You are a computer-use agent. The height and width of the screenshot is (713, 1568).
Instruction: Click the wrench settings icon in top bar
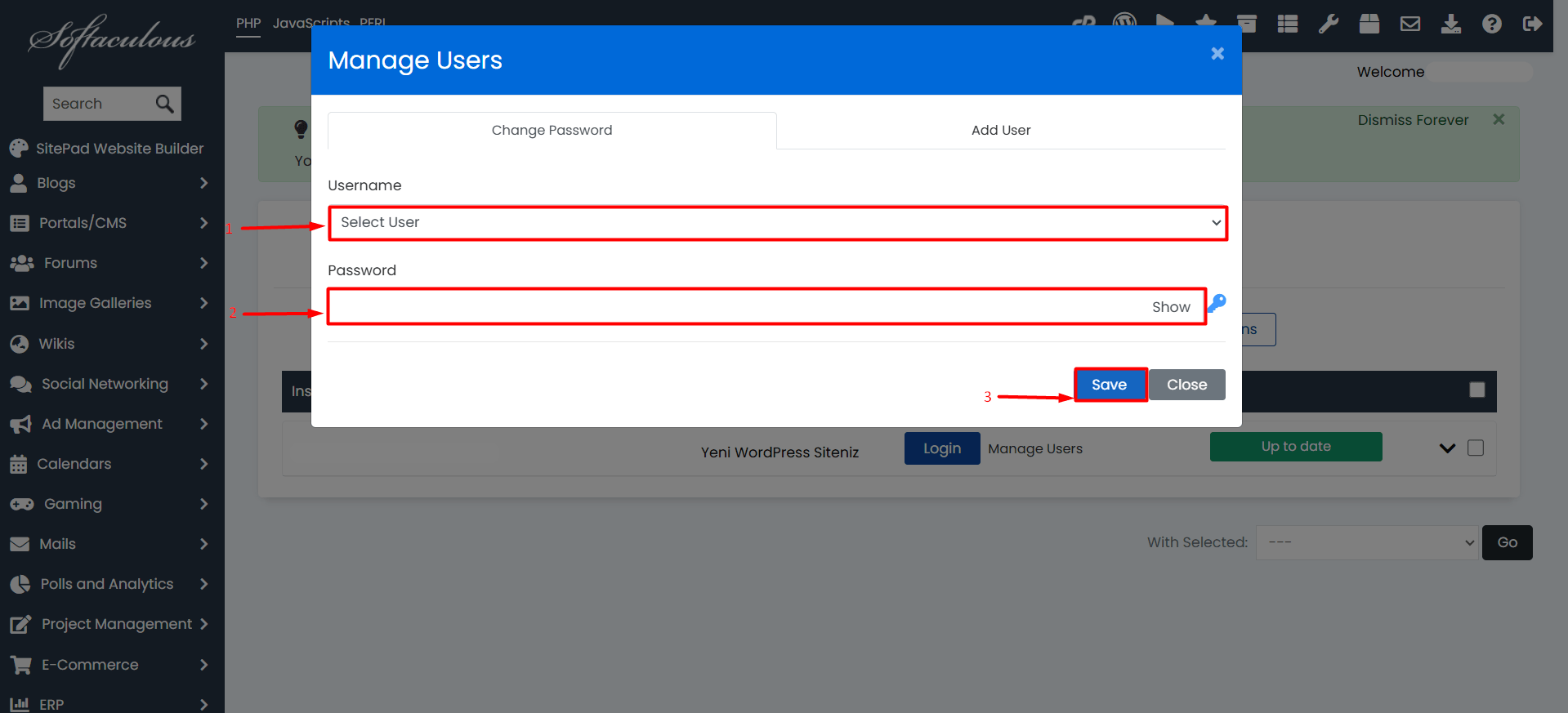tap(1328, 24)
